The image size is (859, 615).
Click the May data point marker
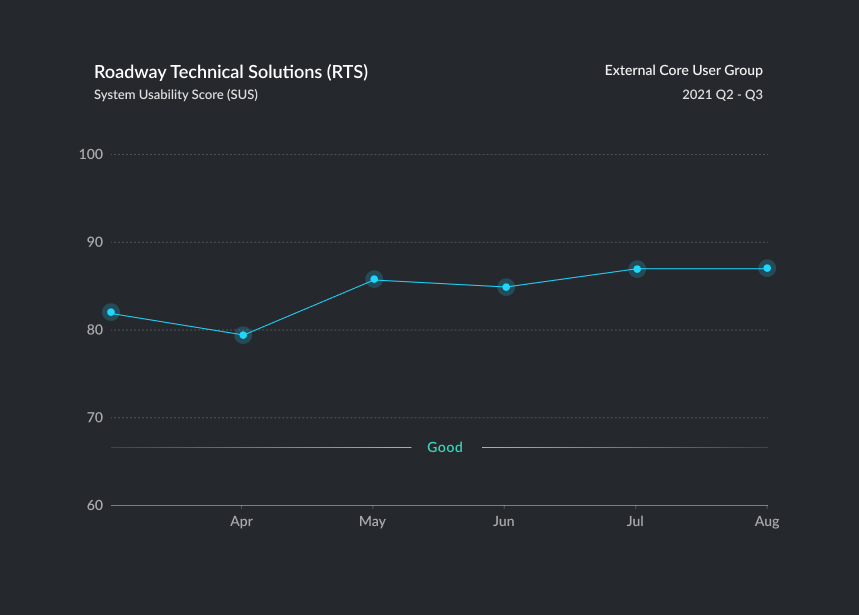(x=374, y=279)
